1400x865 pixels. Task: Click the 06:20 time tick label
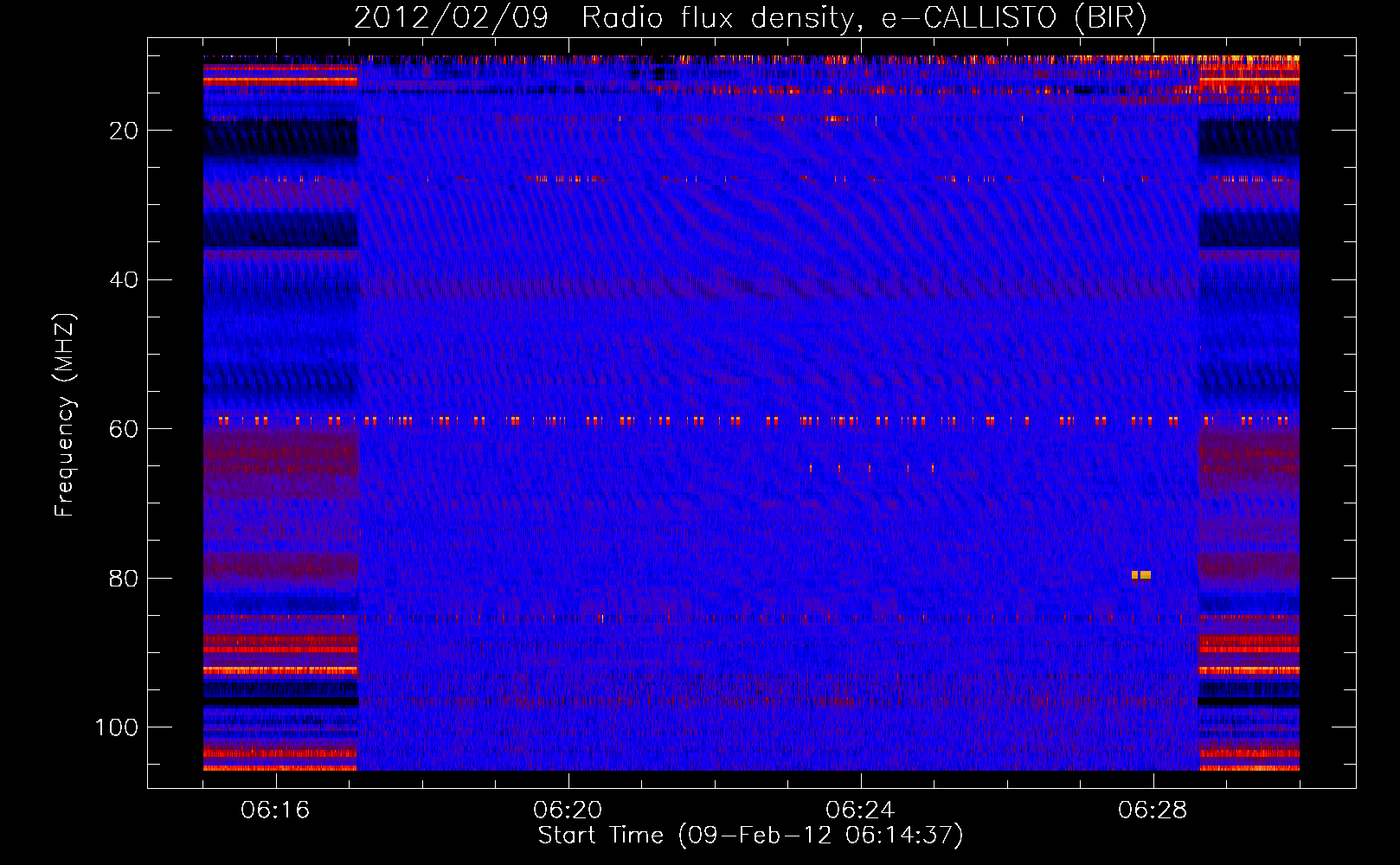(x=568, y=811)
